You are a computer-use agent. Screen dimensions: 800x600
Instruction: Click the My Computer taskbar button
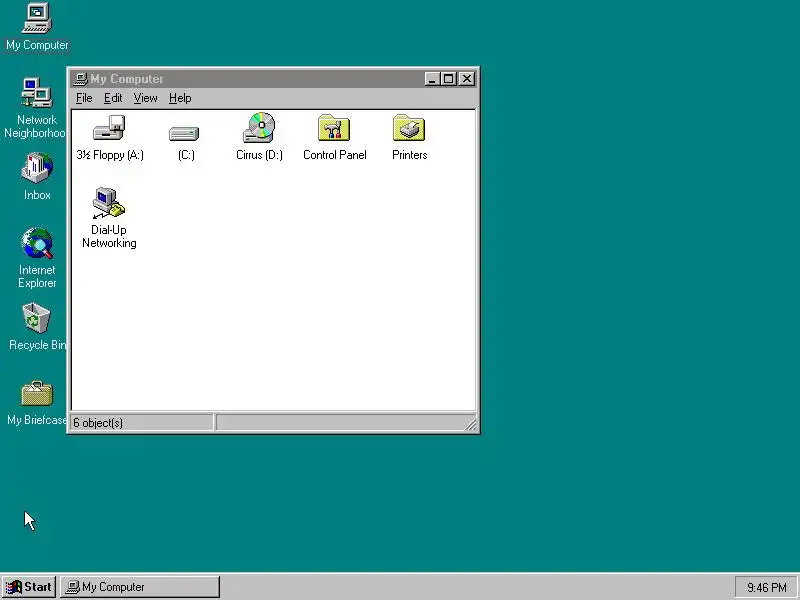click(x=140, y=587)
